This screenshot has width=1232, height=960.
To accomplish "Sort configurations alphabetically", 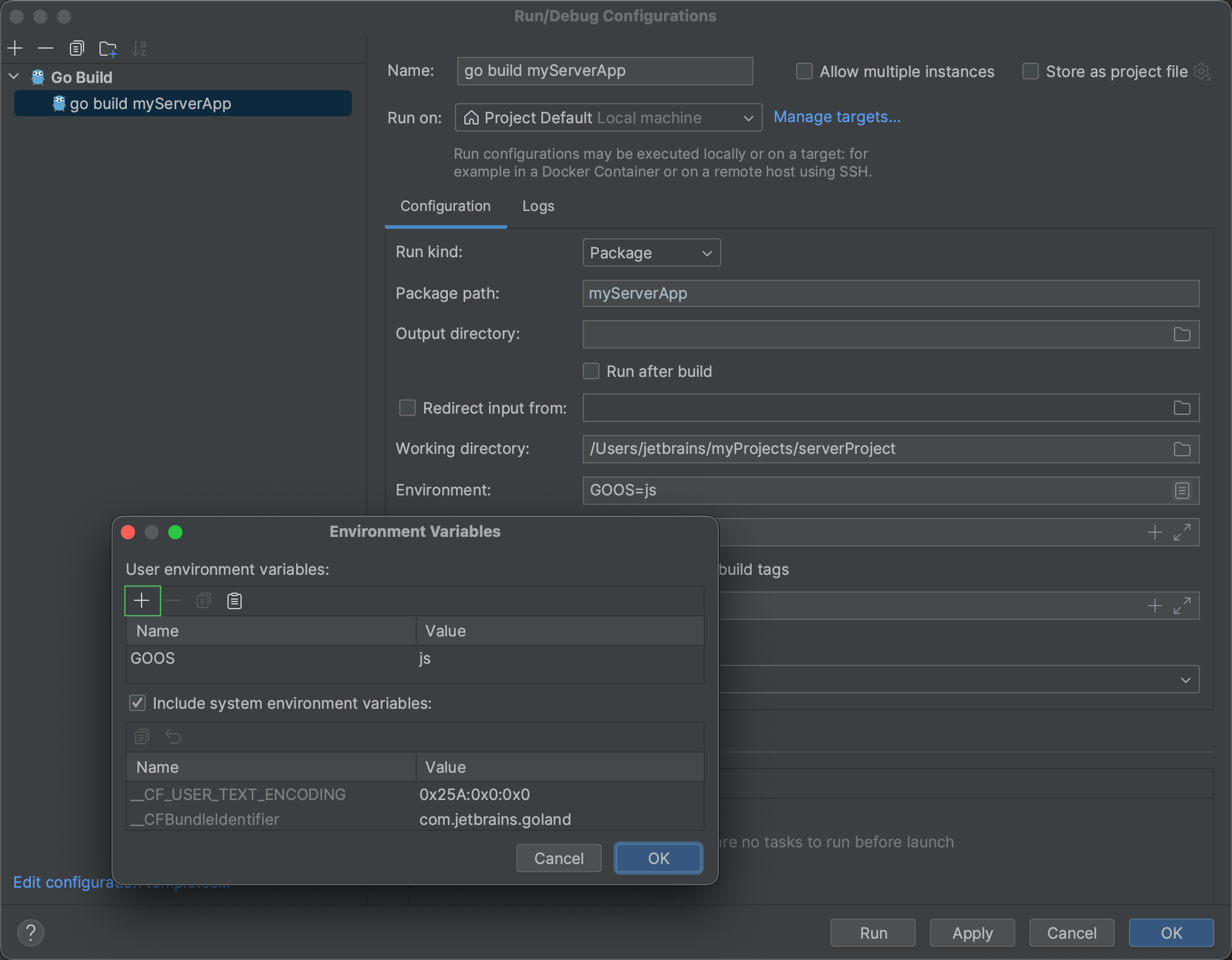I will point(140,48).
